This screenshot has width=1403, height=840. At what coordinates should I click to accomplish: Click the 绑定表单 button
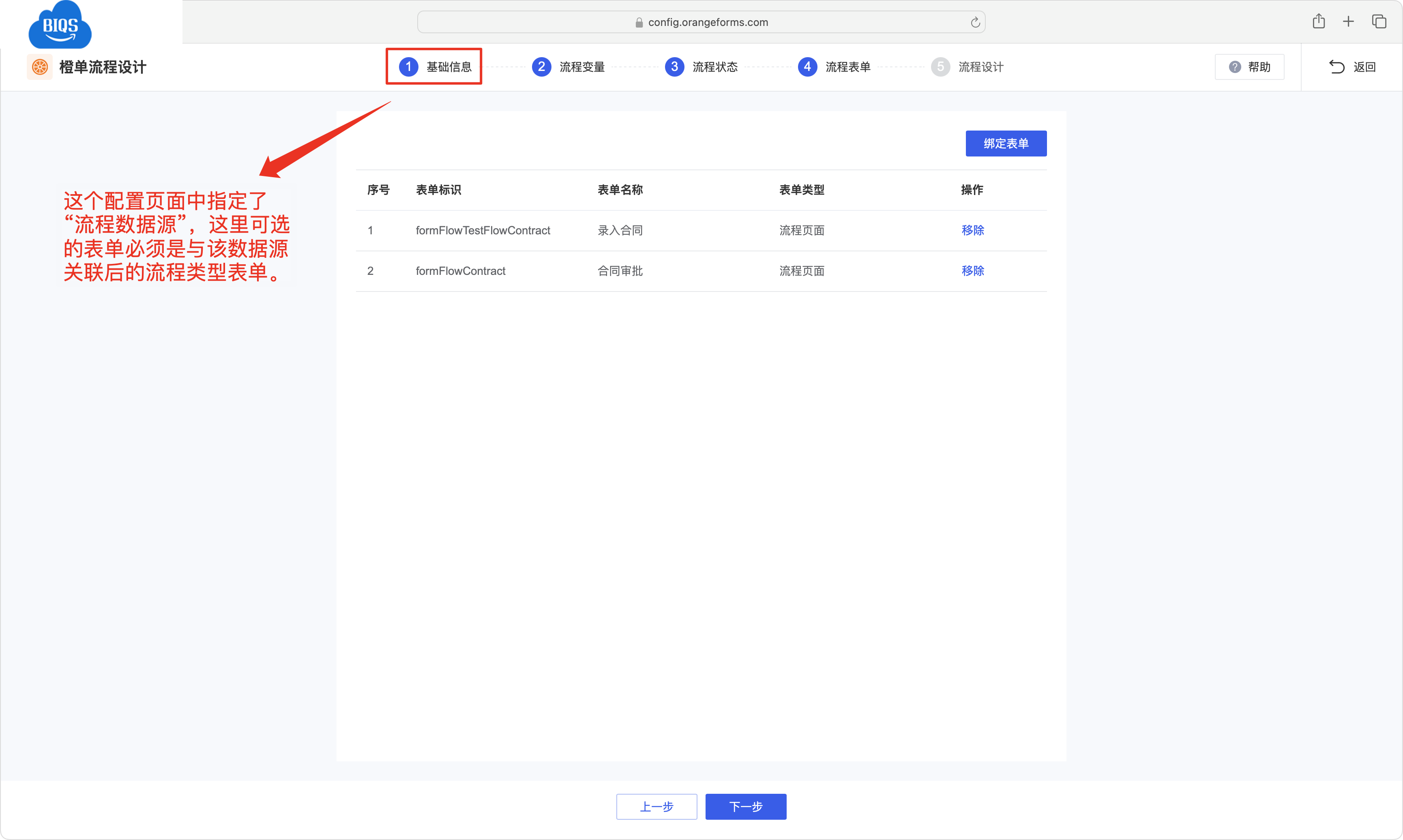tap(1006, 144)
